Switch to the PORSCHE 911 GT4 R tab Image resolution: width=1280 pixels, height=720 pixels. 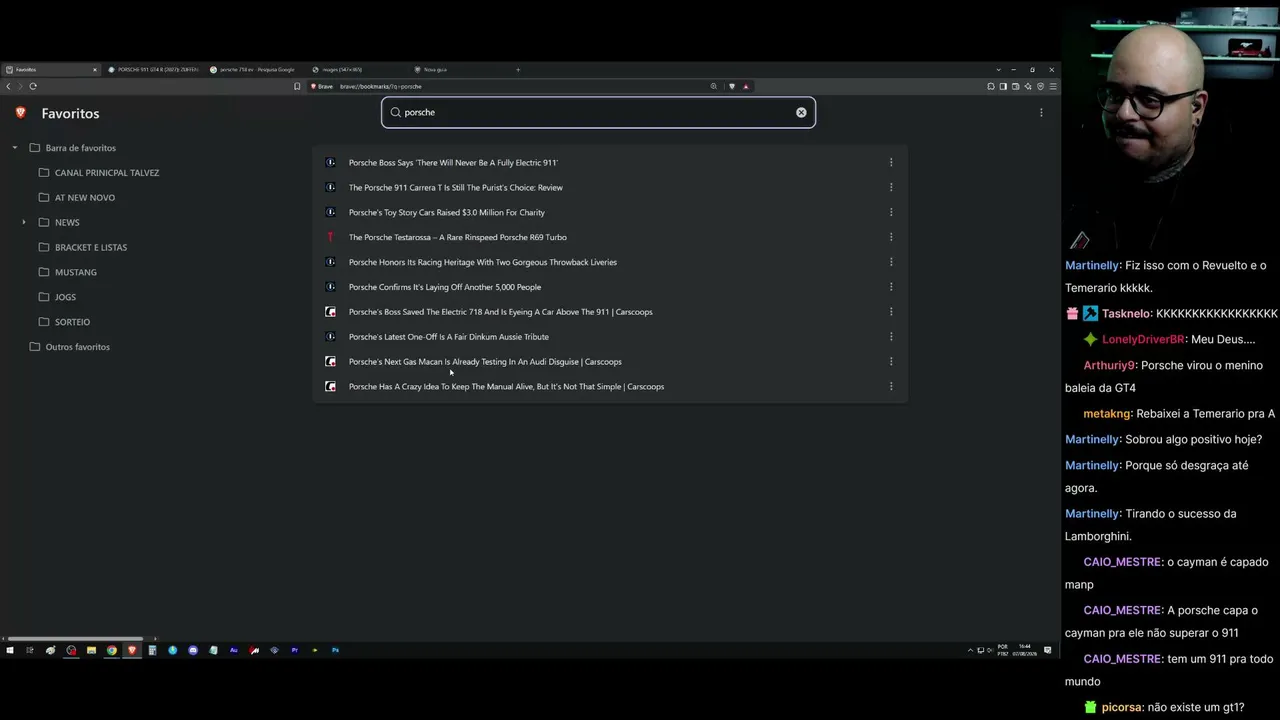[153, 70]
